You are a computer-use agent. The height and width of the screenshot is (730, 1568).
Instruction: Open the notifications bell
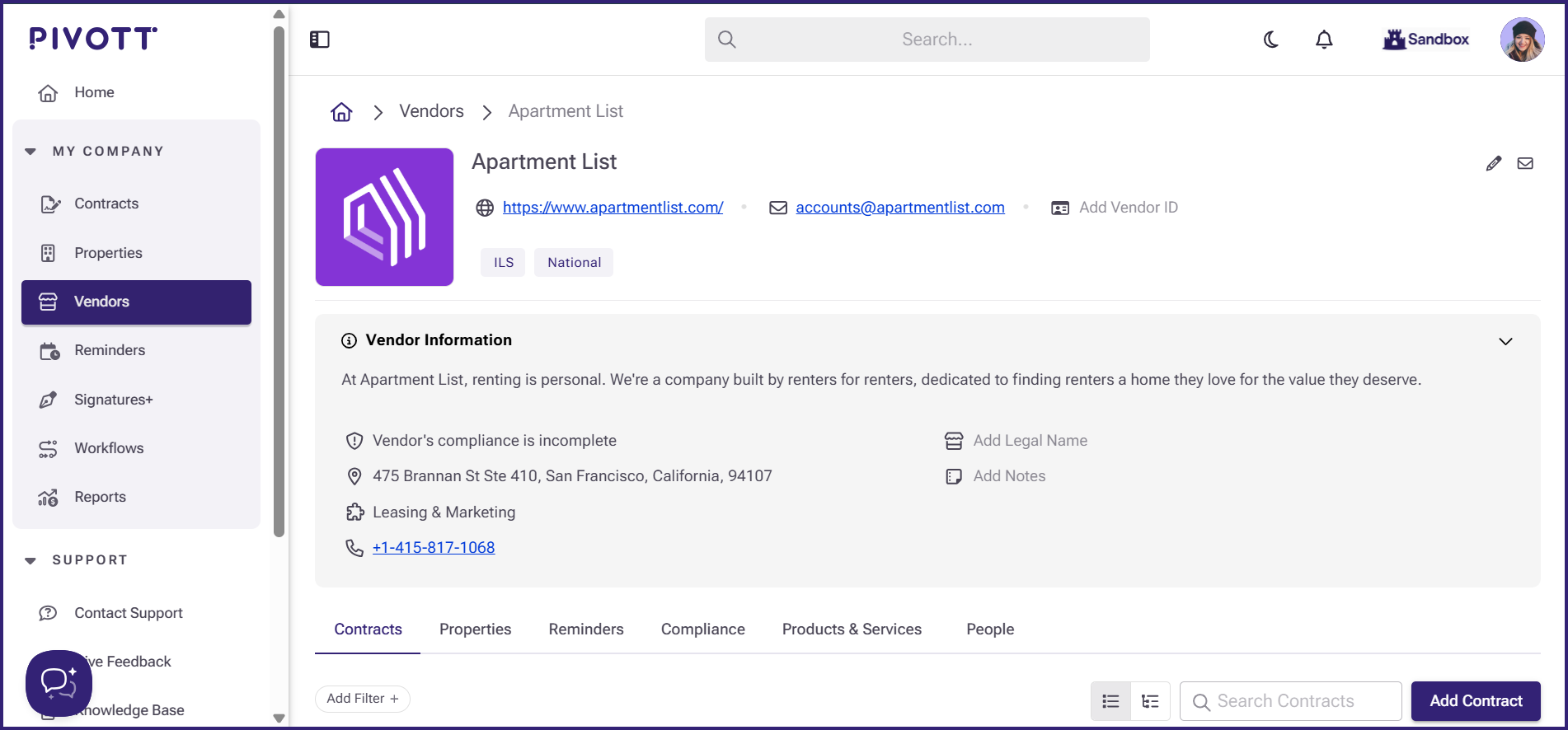point(1324,40)
